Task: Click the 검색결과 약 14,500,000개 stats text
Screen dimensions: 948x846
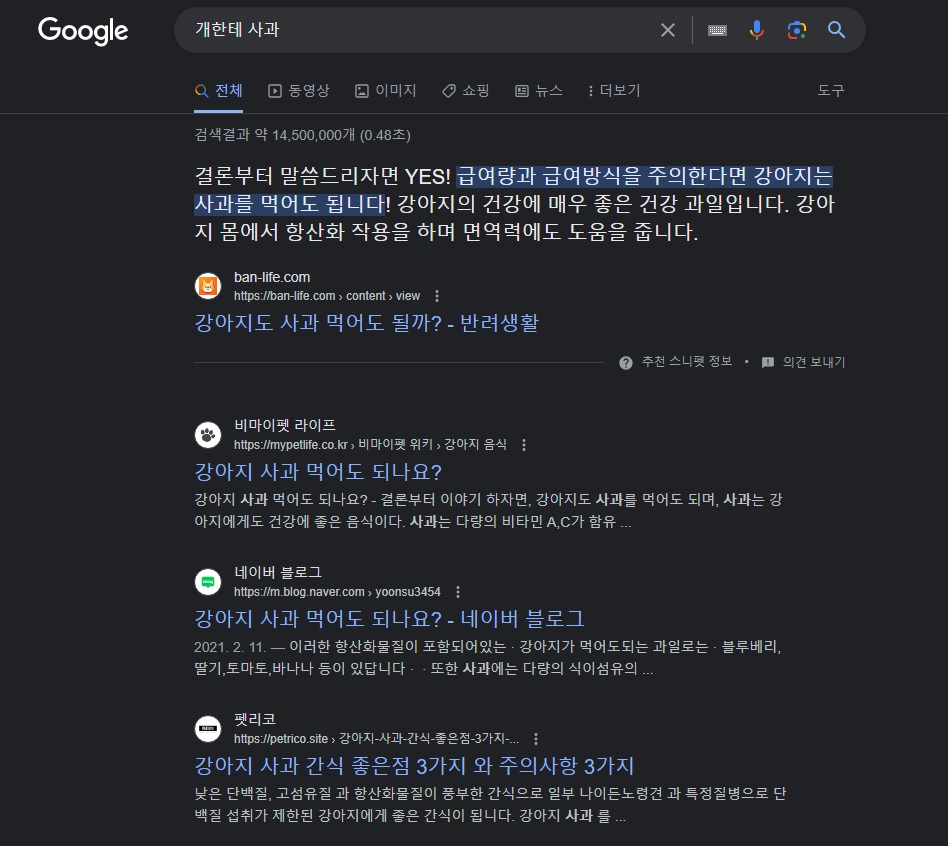Action: pos(302,135)
